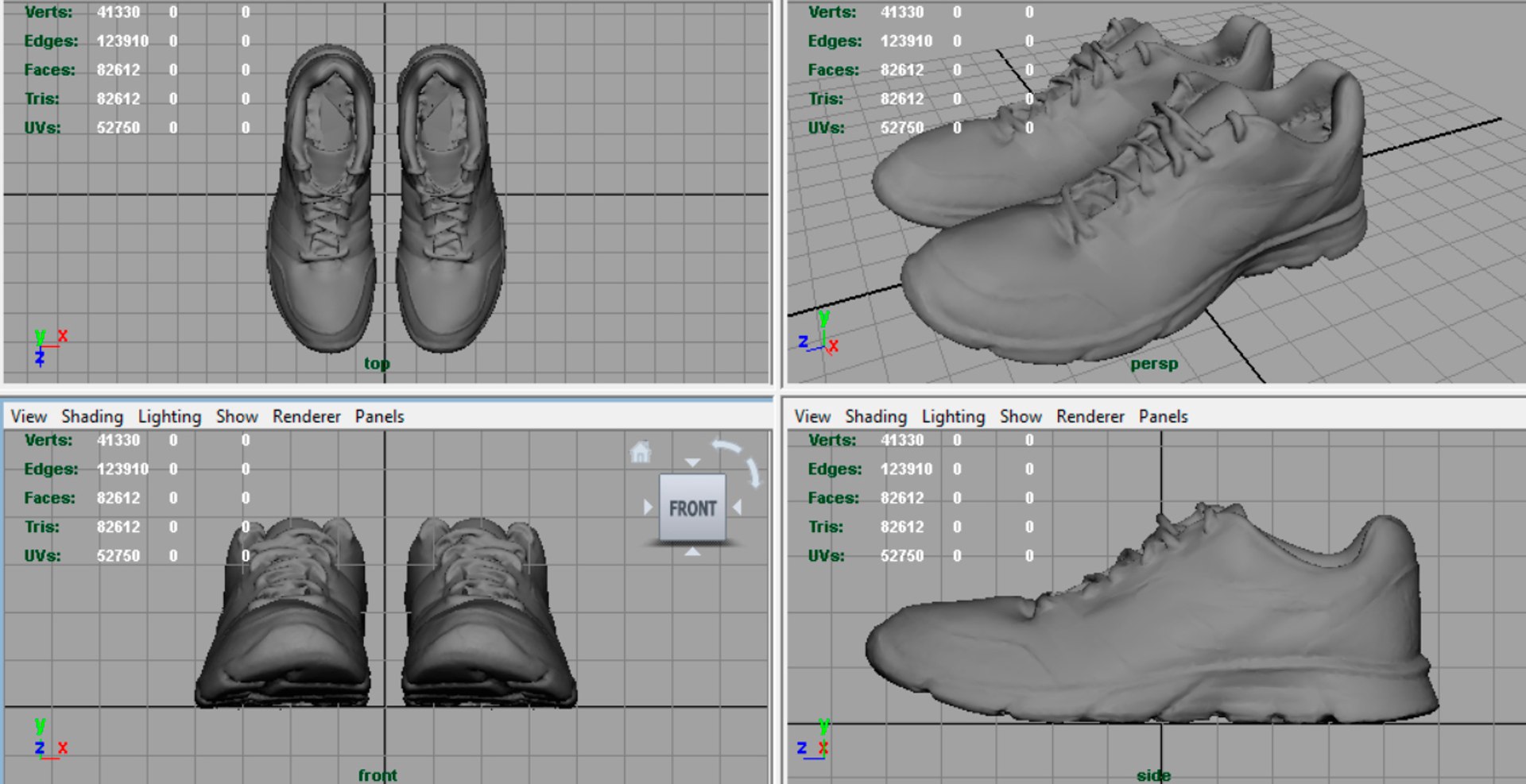Click the ViewCube home icon in front viewport
Screen dimensions: 1526x784
tap(641, 452)
